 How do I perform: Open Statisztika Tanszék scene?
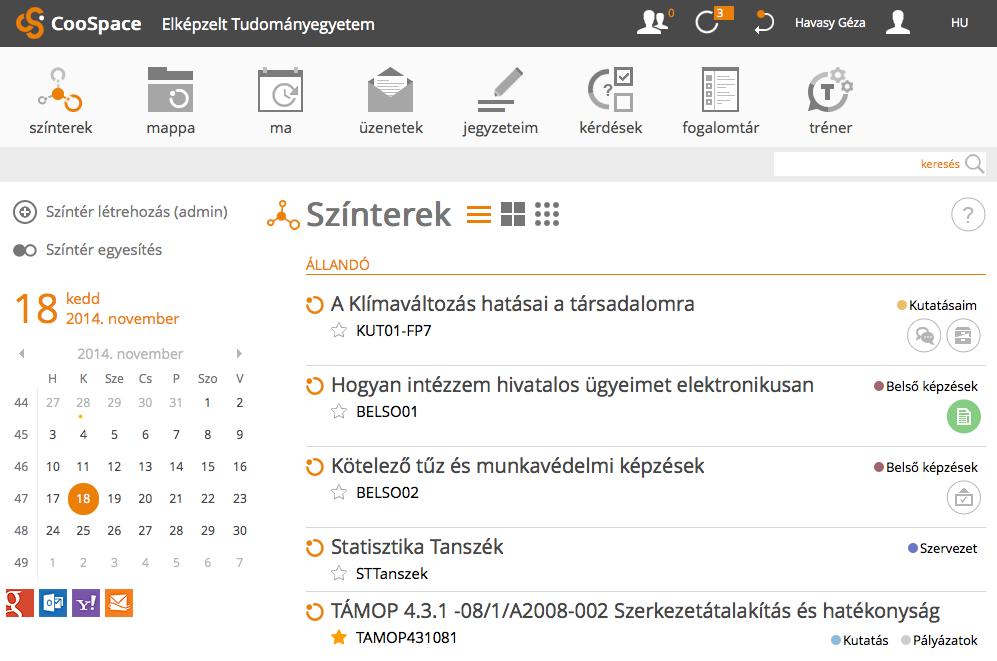(x=417, y=547)
